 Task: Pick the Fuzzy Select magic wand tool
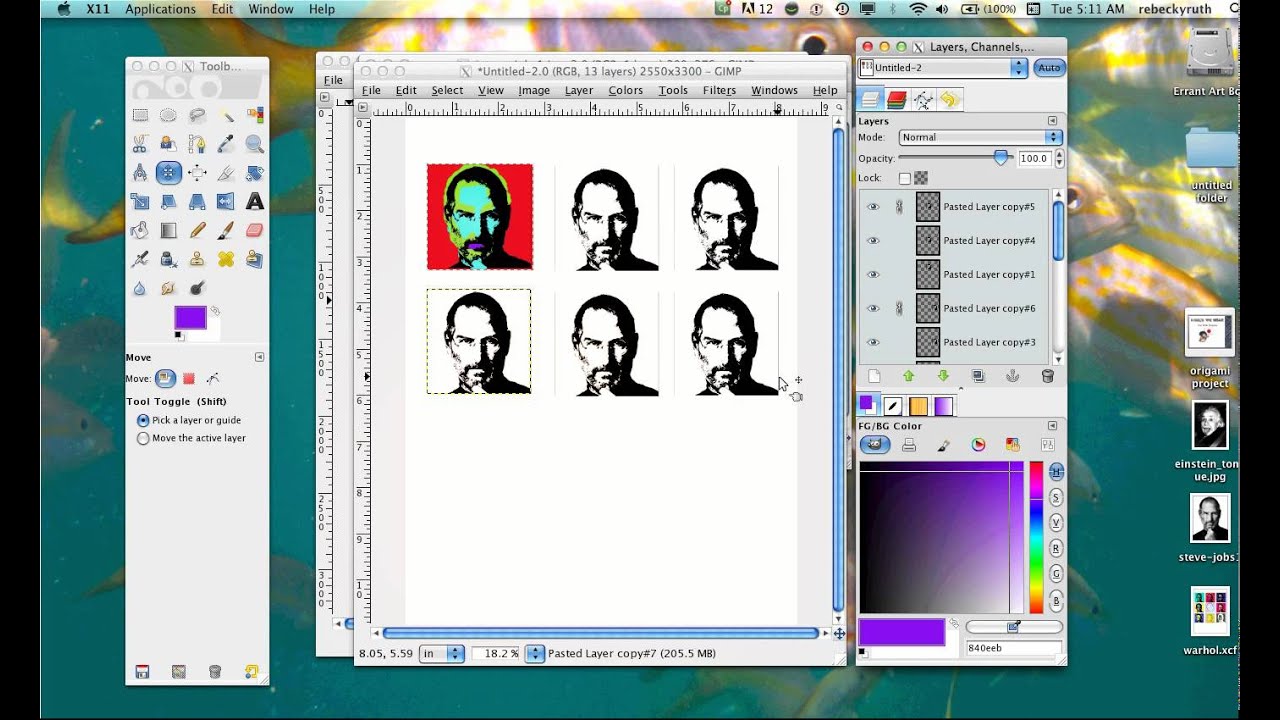[226, 115]
